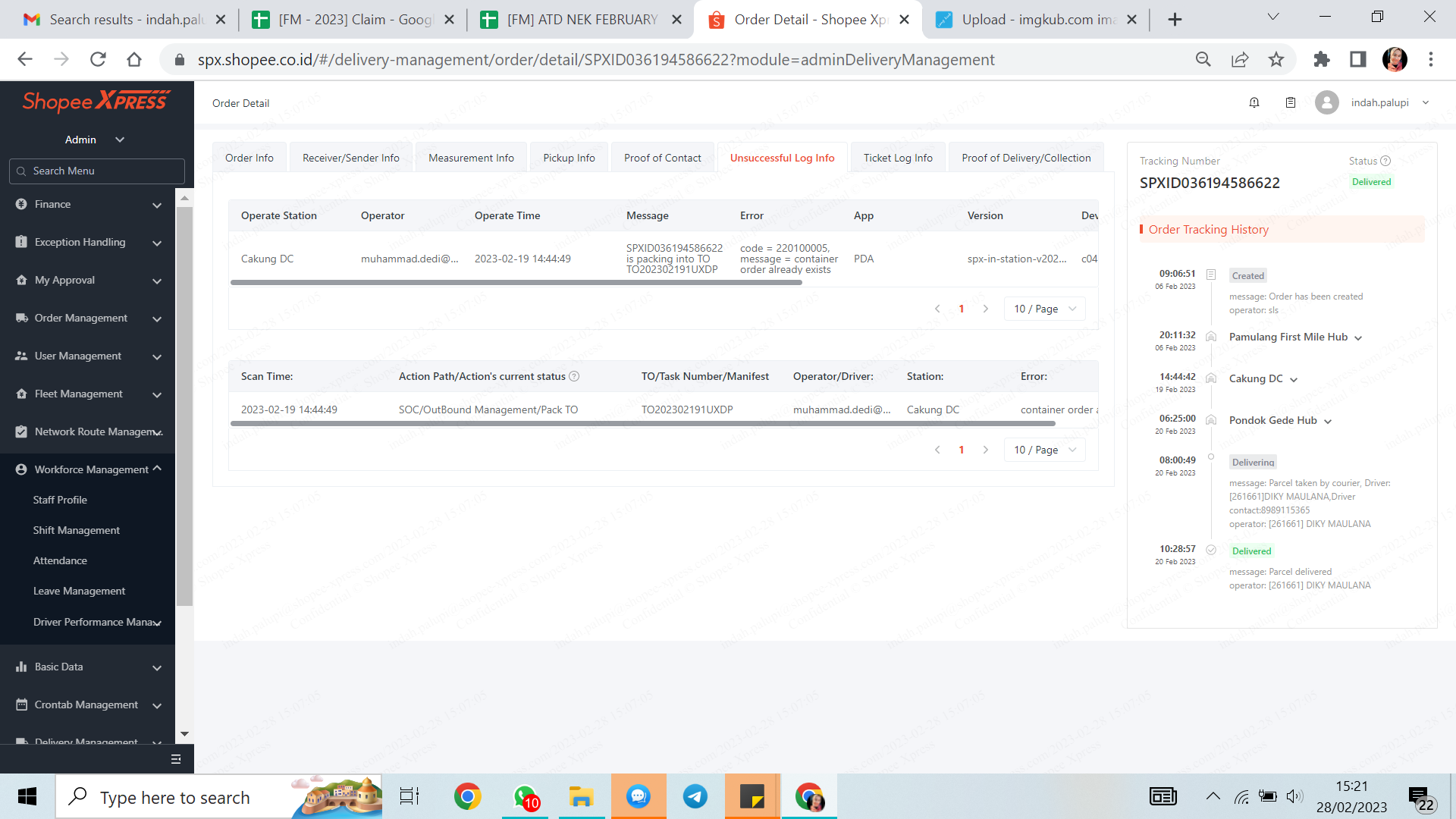Expand the Exception Handling menu

[x=157, y=243]
